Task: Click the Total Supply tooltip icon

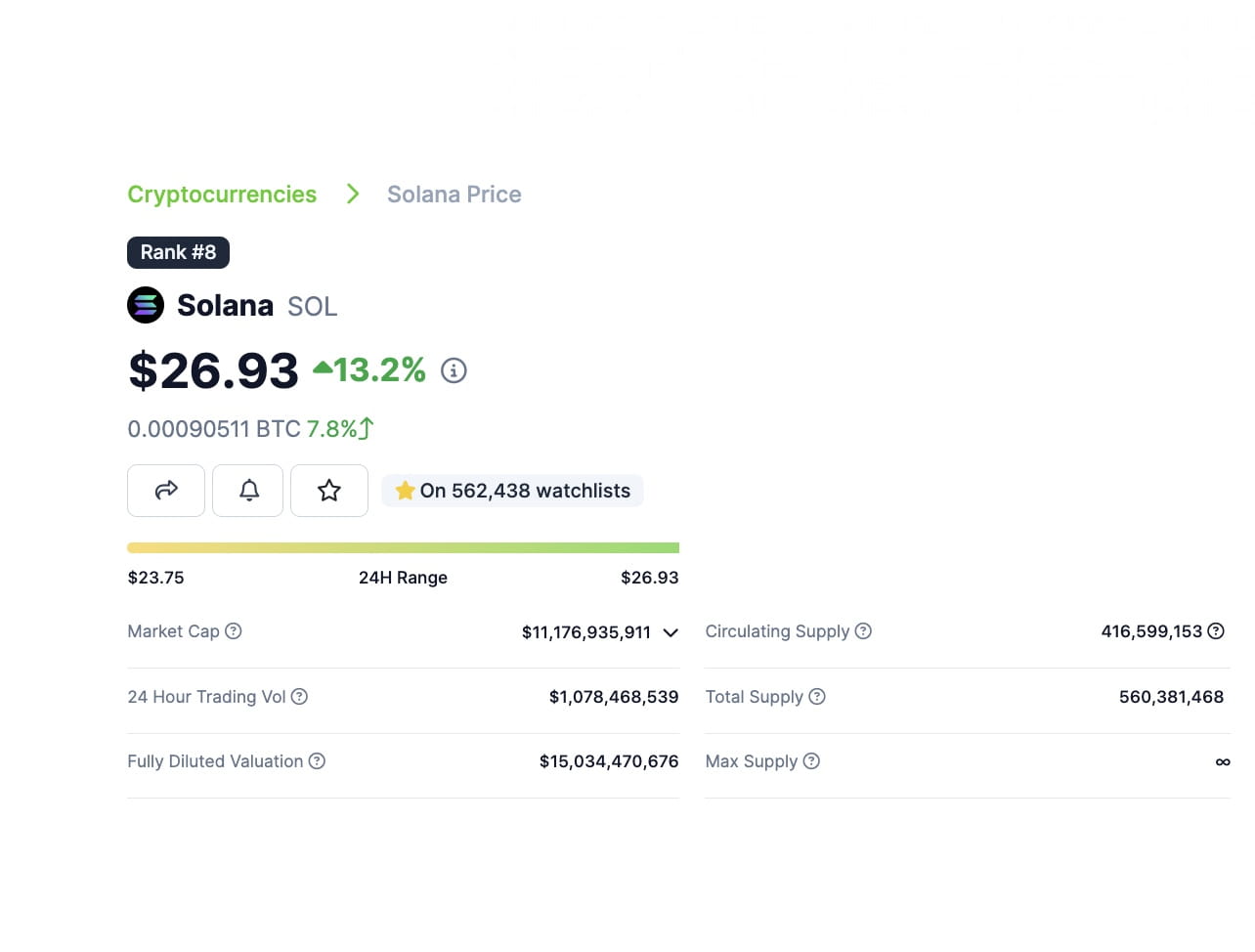Action: [816, 696]
